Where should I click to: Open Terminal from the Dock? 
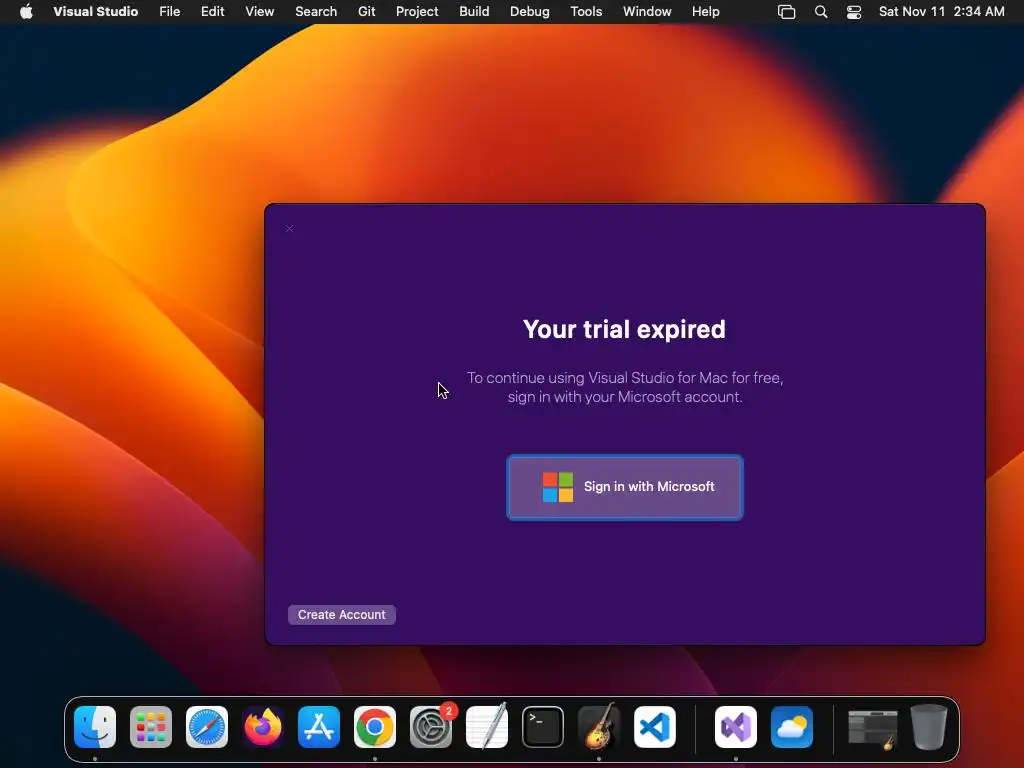(x=543, y=727)
